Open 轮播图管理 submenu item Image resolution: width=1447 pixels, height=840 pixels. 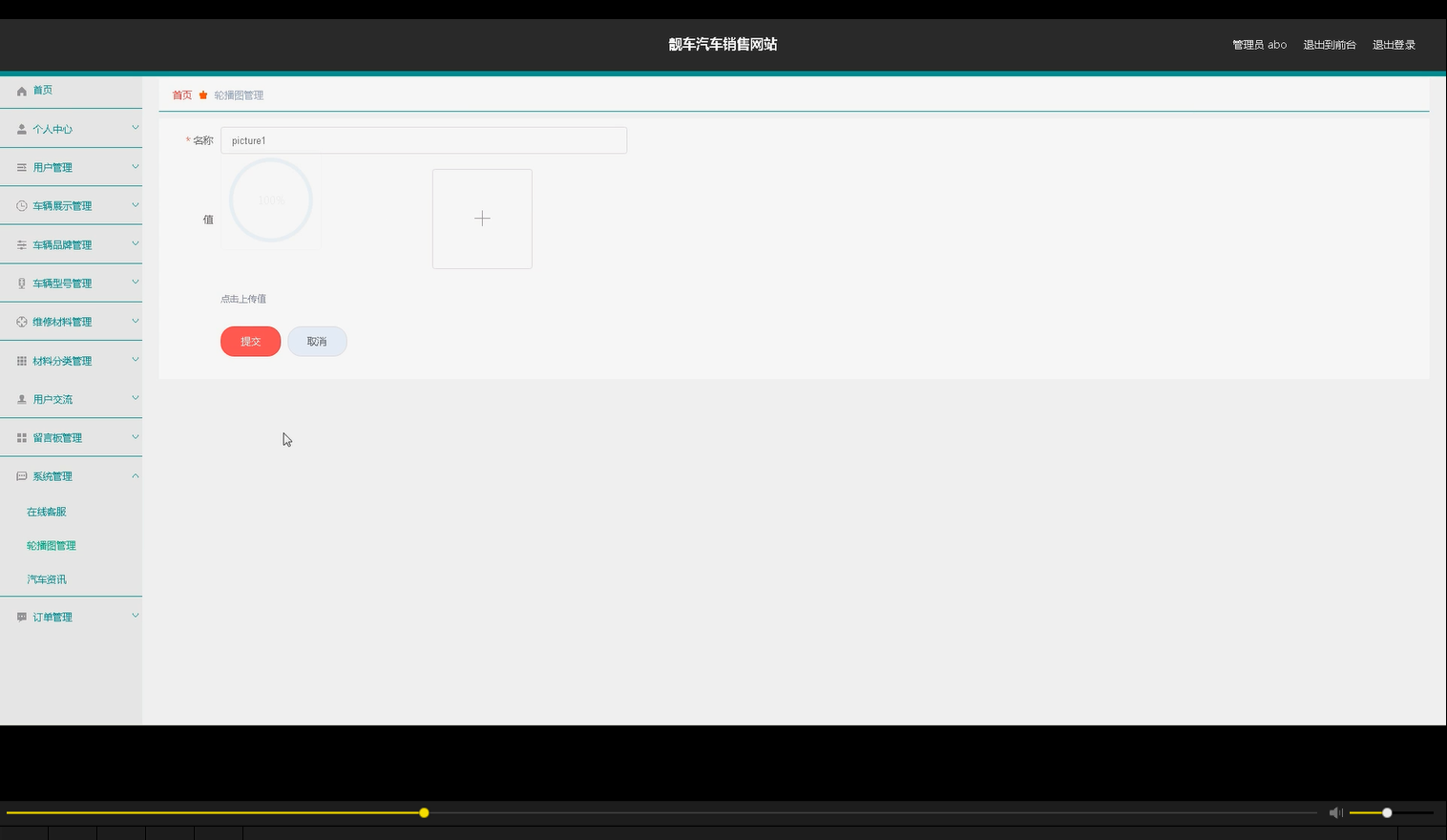(x=52, y=546)
